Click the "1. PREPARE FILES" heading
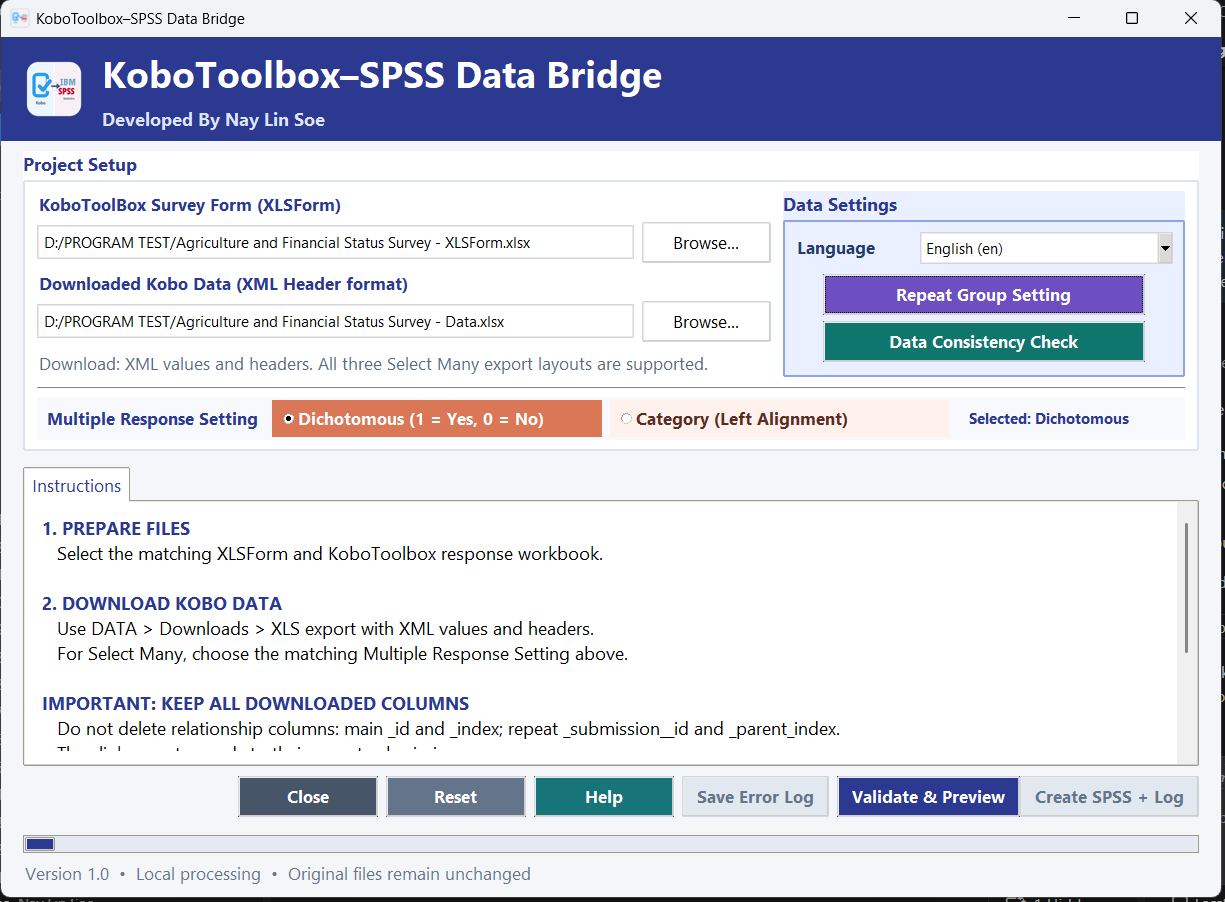The width and height of the screenshot is (1225, 902). pos(116,529)
